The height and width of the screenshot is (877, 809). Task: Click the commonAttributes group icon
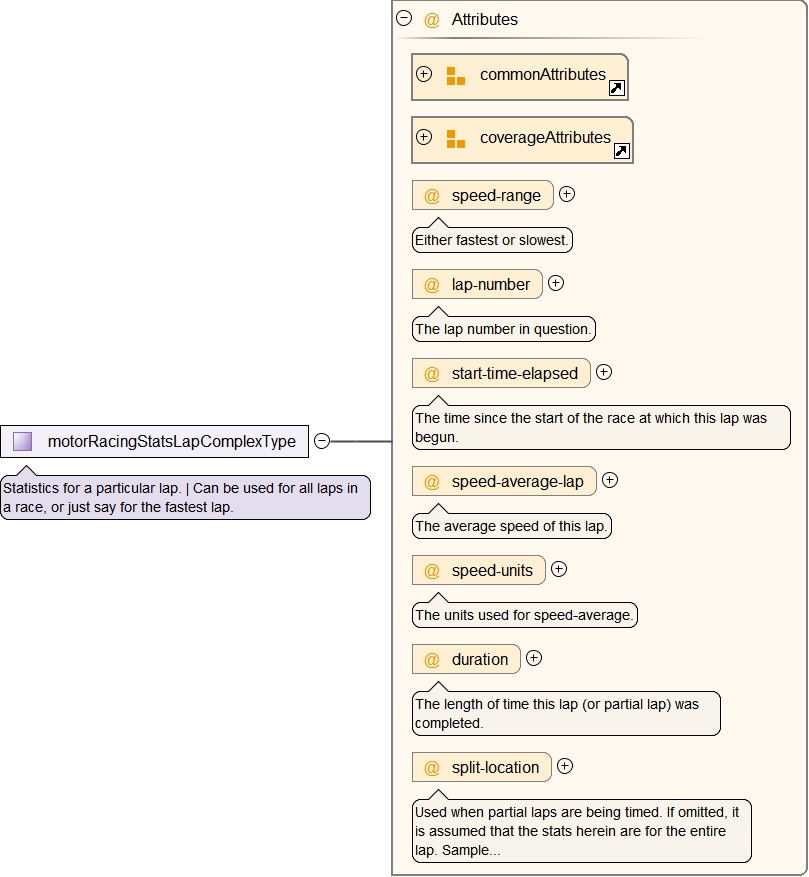coord(456,76)
